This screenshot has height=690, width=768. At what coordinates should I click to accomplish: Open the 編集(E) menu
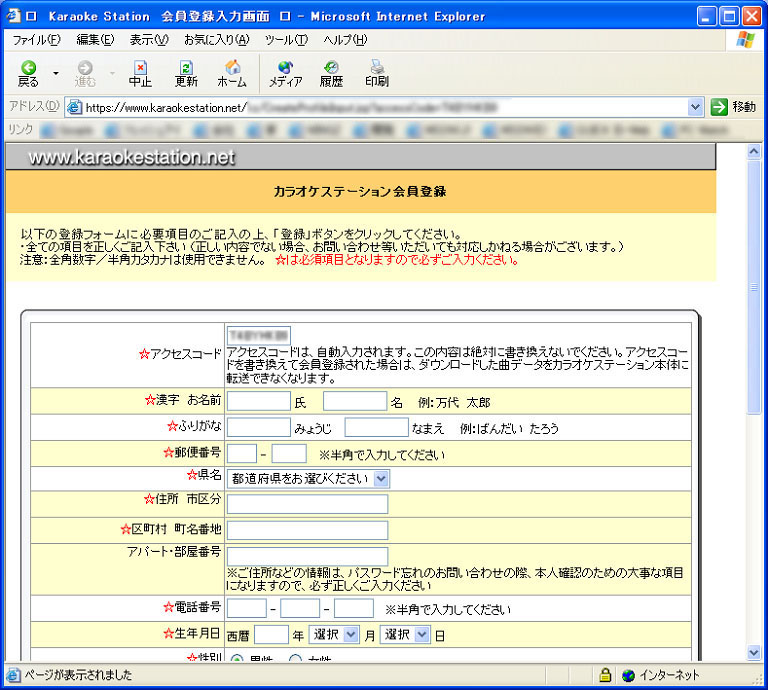95,40
